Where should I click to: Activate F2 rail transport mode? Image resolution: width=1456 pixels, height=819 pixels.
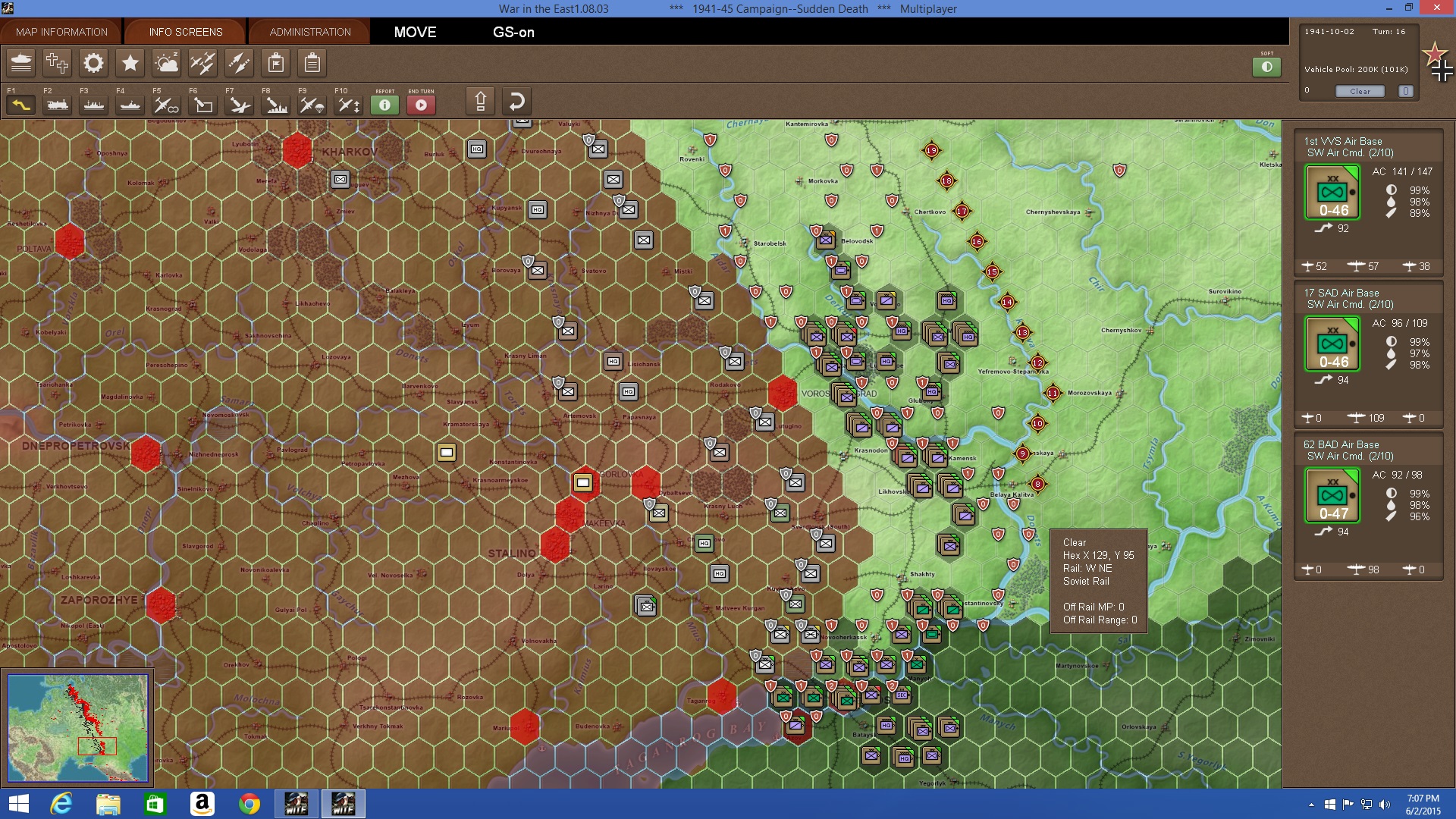(x=57, y=105)
